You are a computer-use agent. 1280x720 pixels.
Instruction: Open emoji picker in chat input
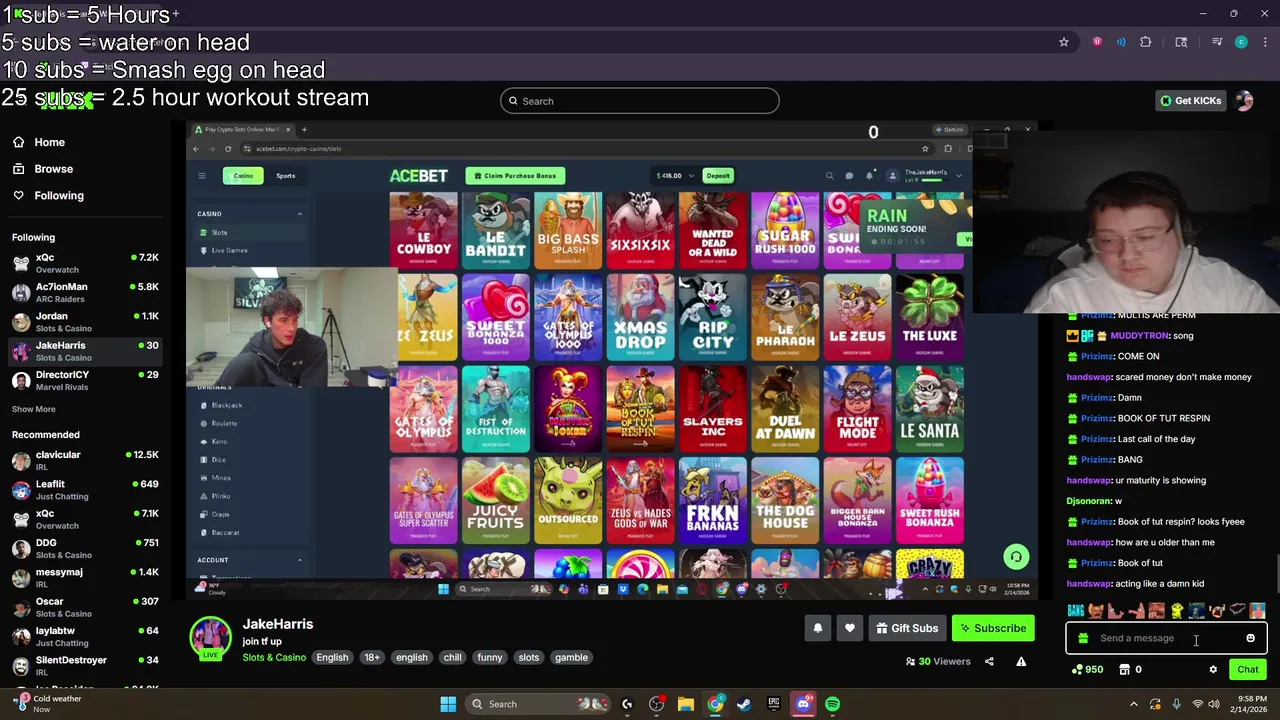(1250, 638)
